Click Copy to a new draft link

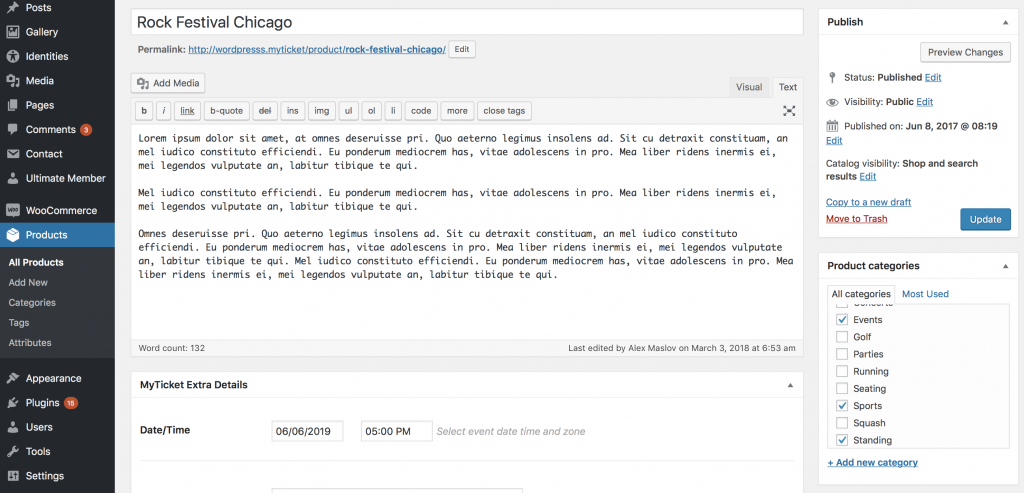pos(869,202)
